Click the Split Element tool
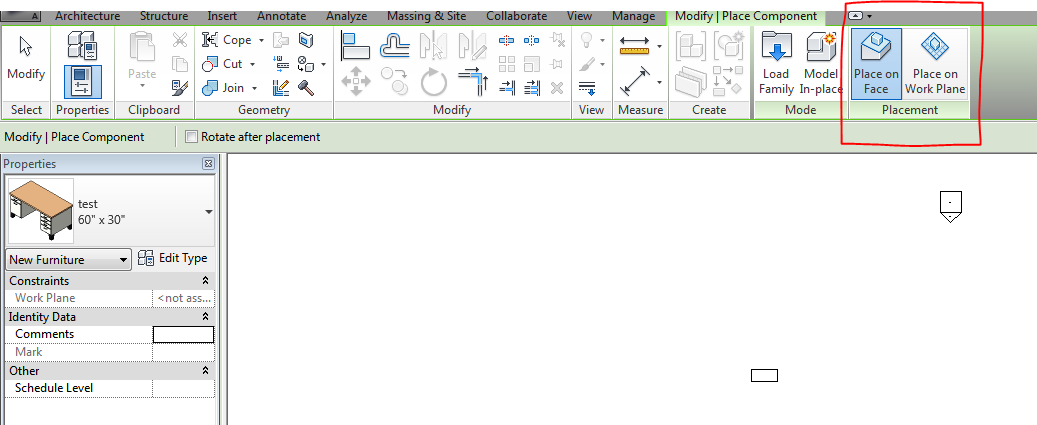 [507, 40]
